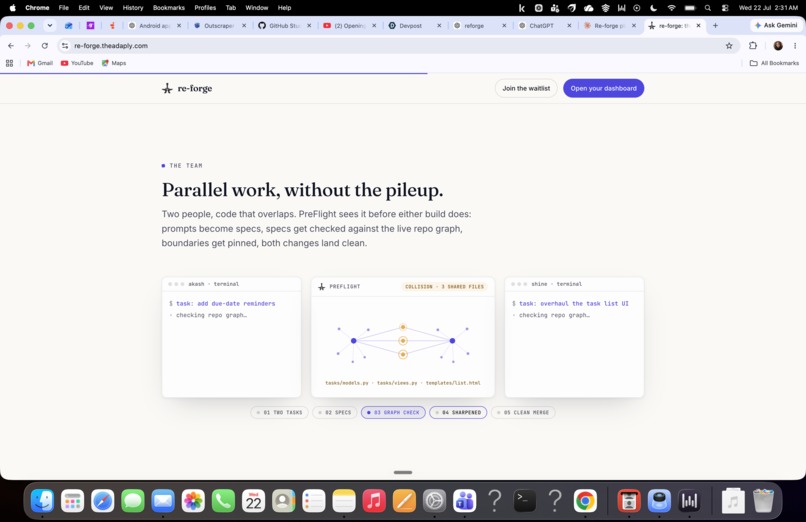The image size is (806, 522).
Task: Click the top orange shared-file node in graph
Action: point(403,327)
